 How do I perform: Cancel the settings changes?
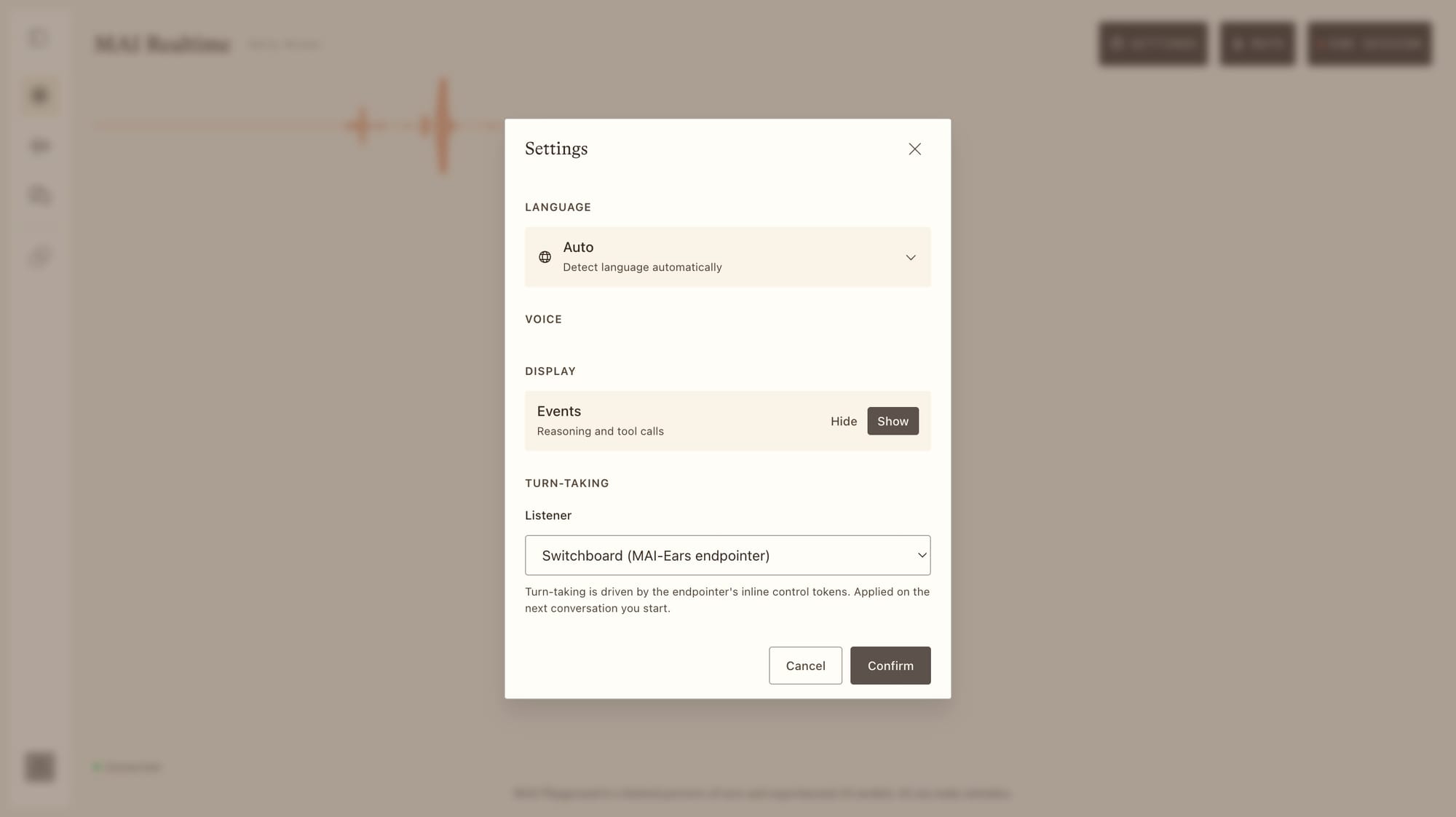click(805, 666)
